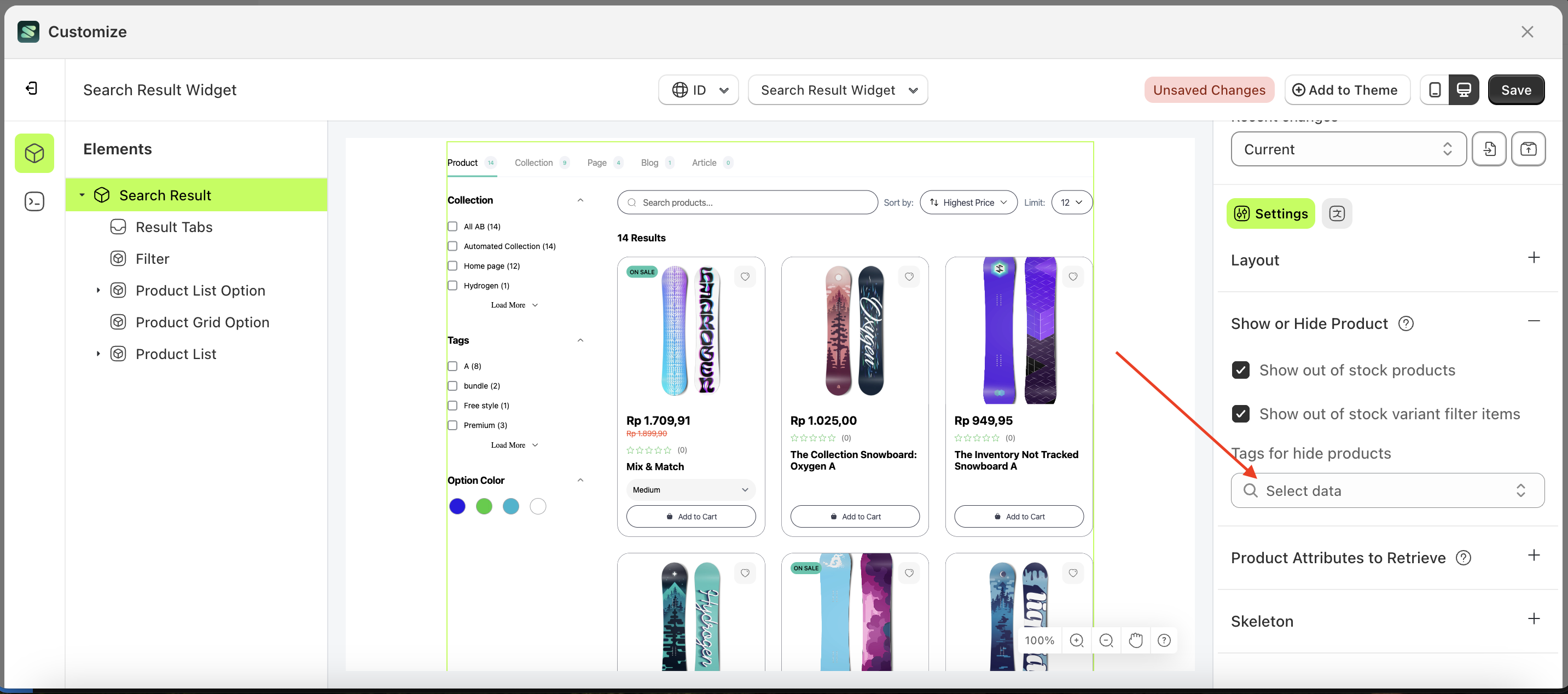Image resolution: width=1568 pixels, height=694 pixels.
Task: Expand the Product List Option tree item
Action: coord(99,291)
